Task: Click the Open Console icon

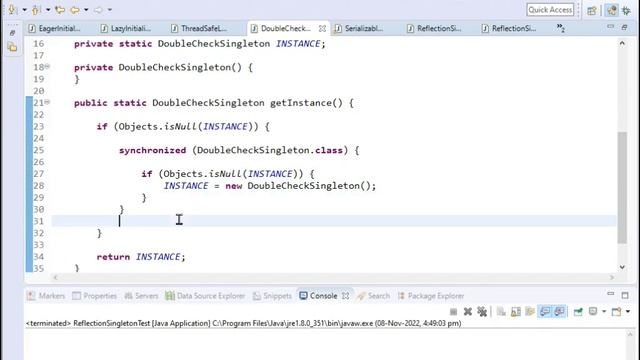Action: tap(616, 312)
